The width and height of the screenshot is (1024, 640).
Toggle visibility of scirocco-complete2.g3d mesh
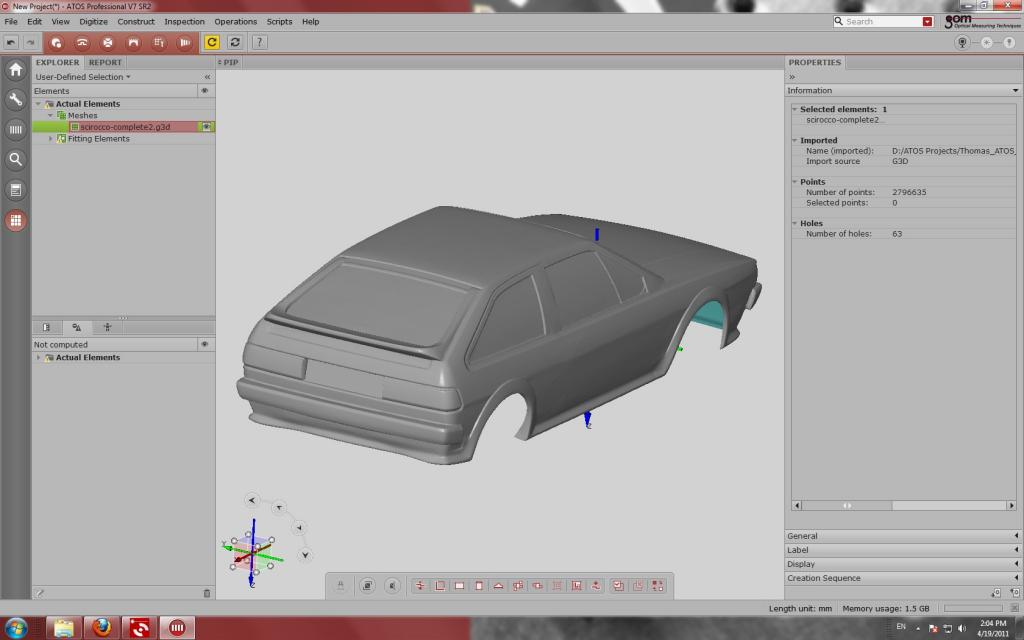206,127
